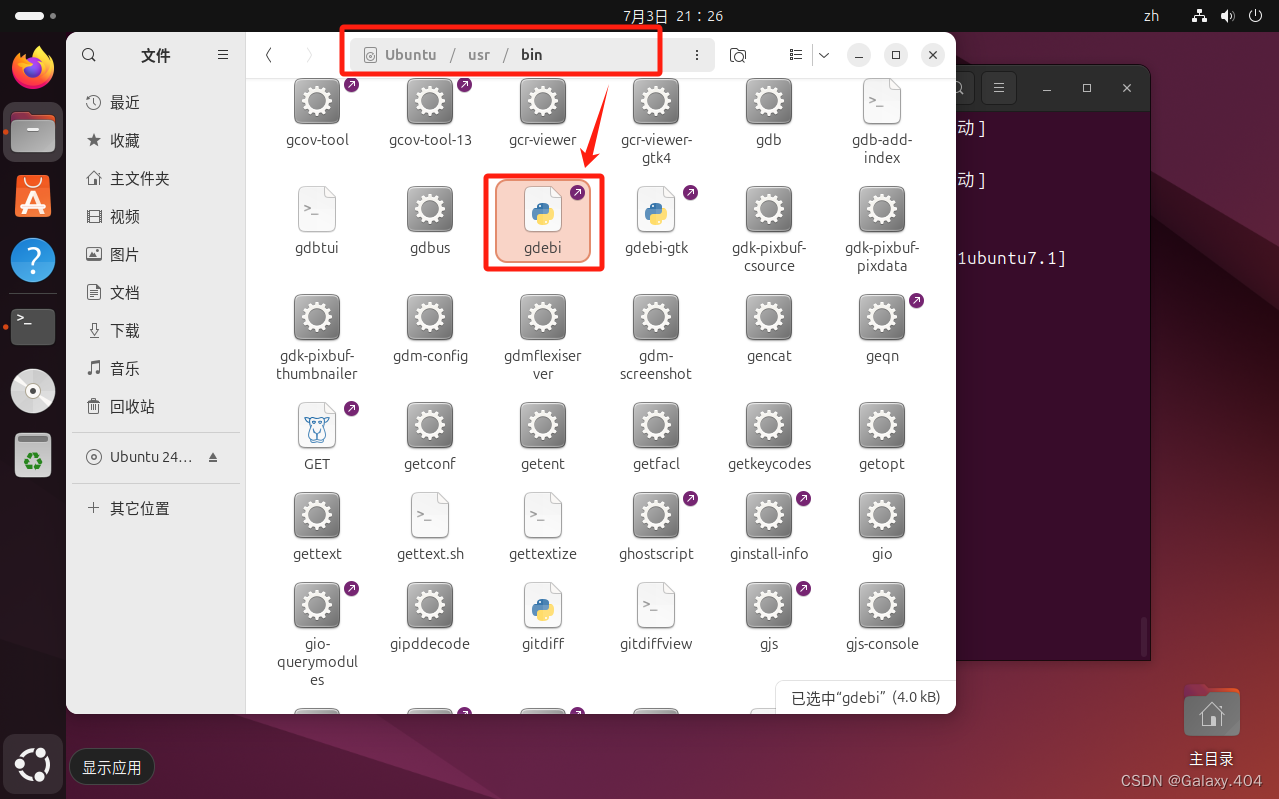The width and height of the screenshot is (1279, 799).
Task: Eject the Ubuntu 24 volume
Action: [x=212, y=457]
